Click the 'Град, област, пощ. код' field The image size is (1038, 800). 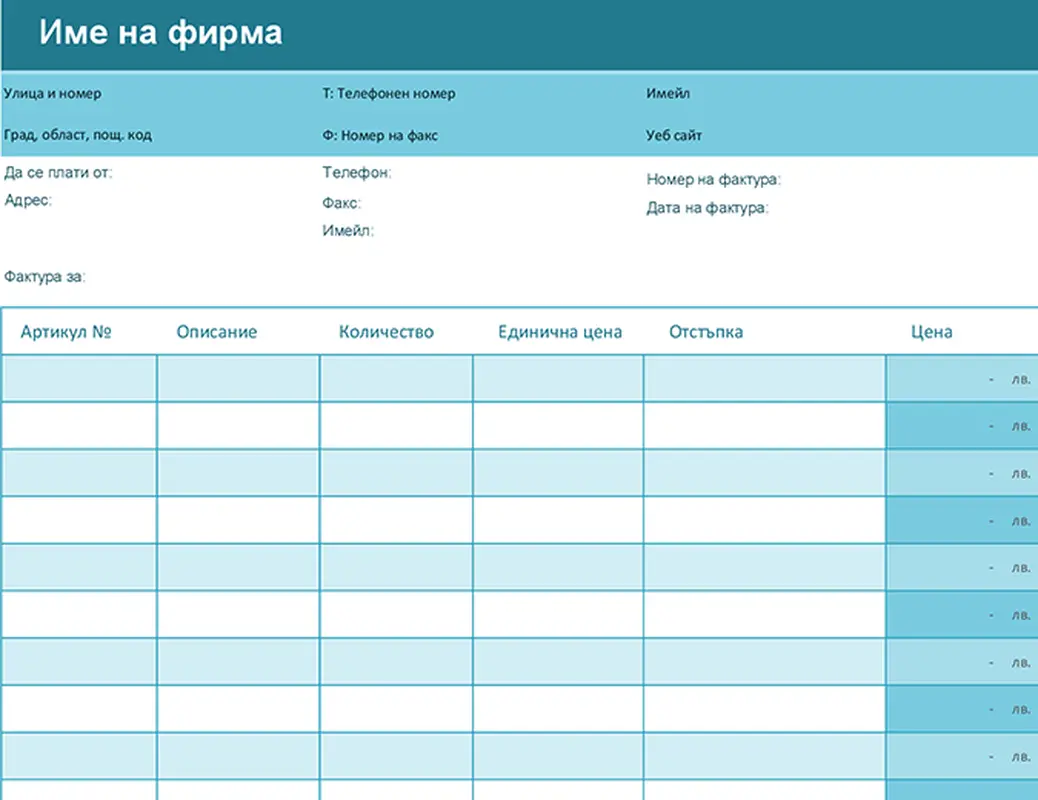(78, 135)
